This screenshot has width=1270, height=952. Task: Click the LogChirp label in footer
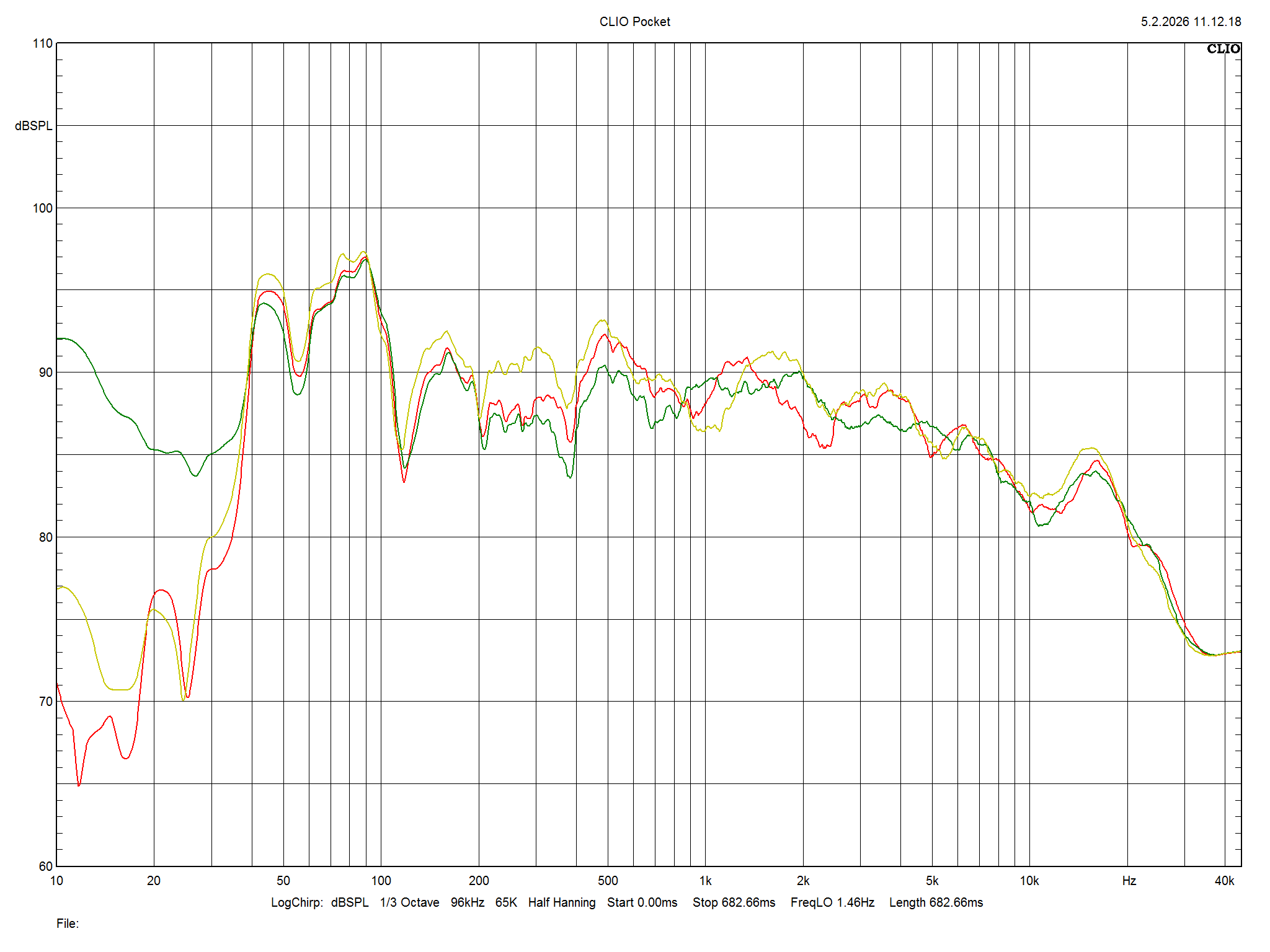click(x=296, y=902)
